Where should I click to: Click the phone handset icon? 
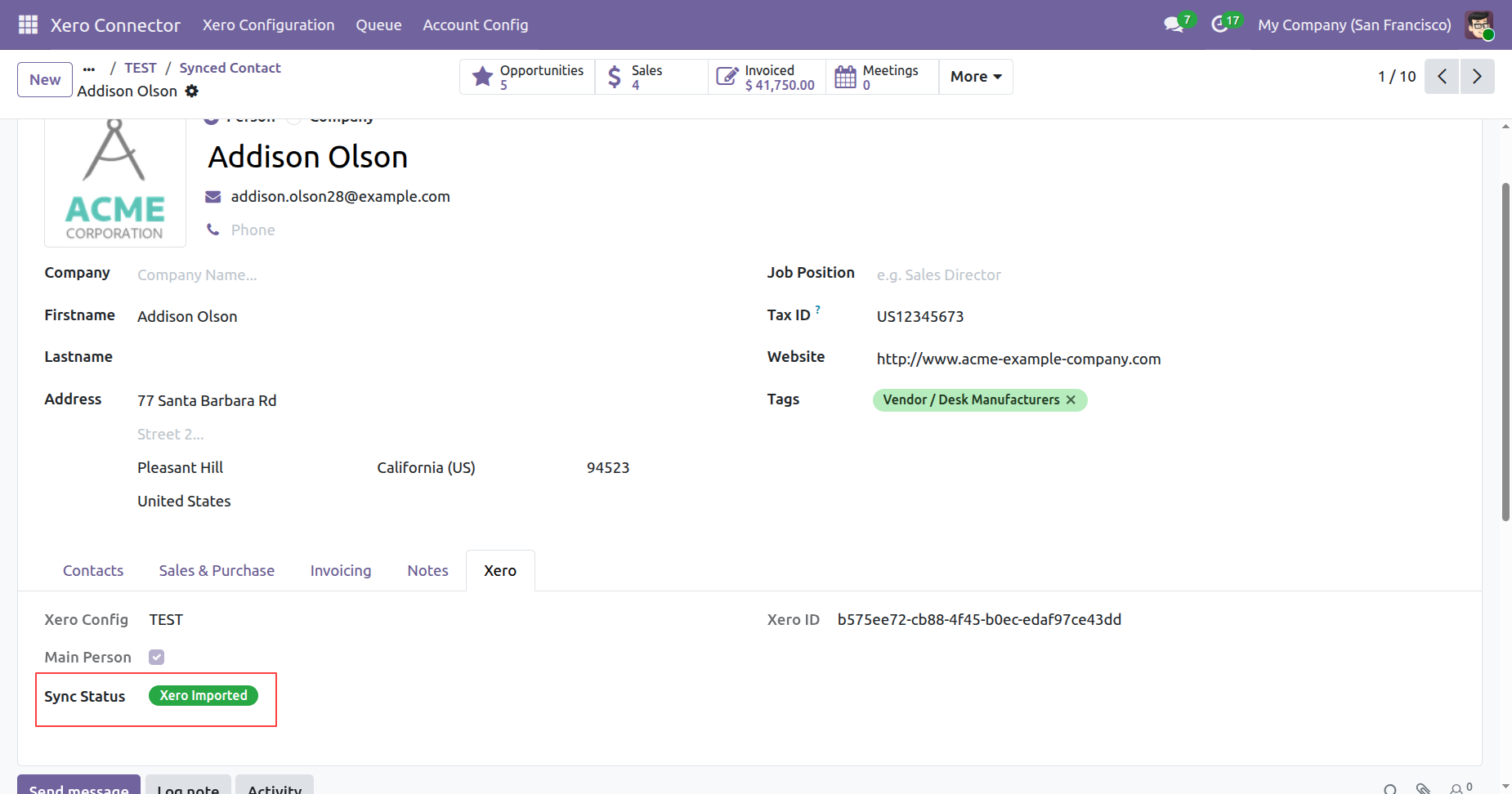(213, 230)
